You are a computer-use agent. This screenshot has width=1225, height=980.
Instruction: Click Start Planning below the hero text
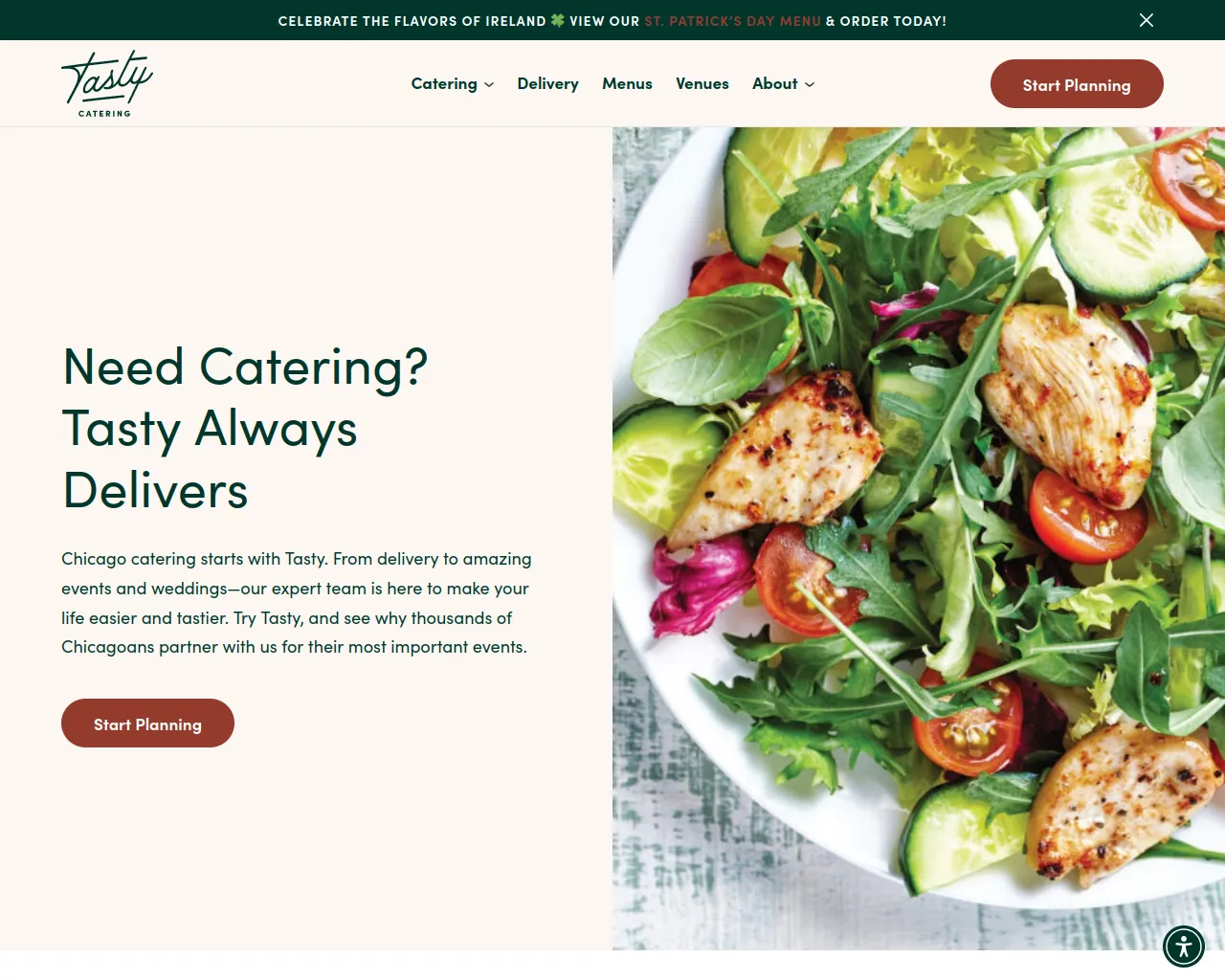point(147,724)
